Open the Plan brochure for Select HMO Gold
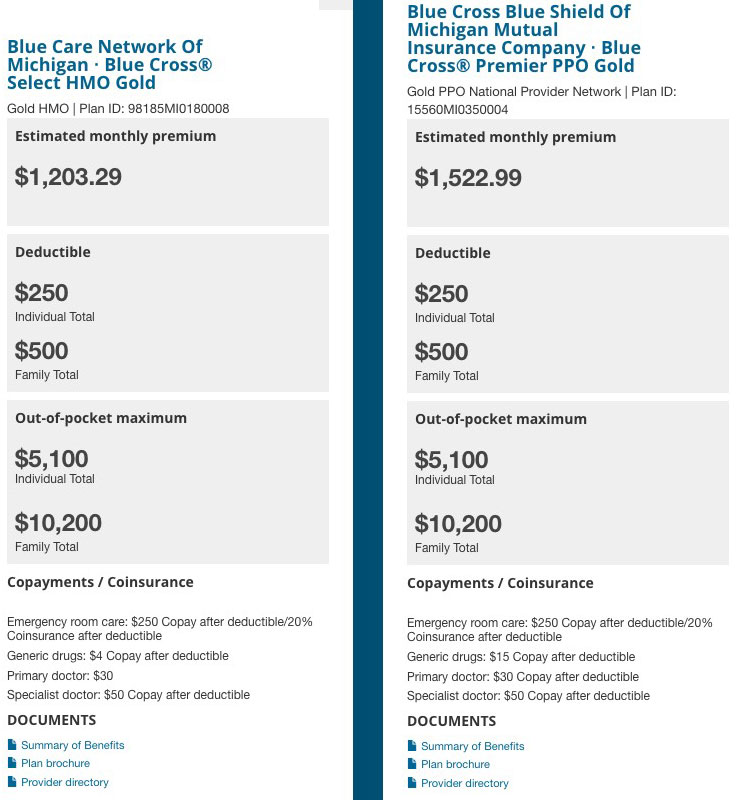739x800 pixels. point(55,764)
